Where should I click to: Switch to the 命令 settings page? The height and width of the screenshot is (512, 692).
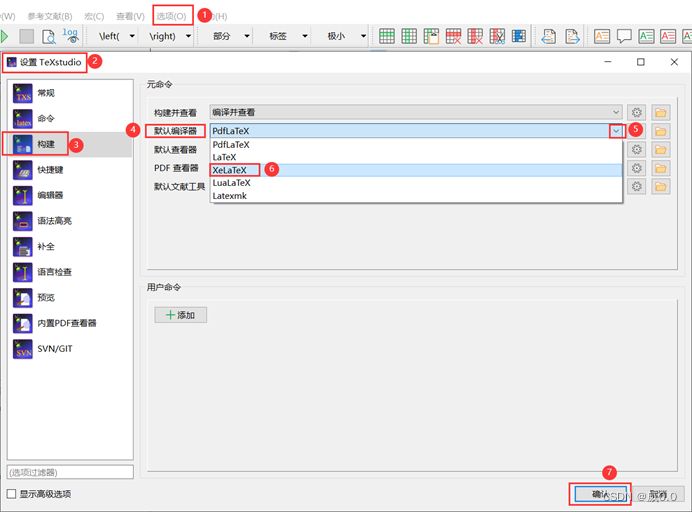(x=70, y=119)
